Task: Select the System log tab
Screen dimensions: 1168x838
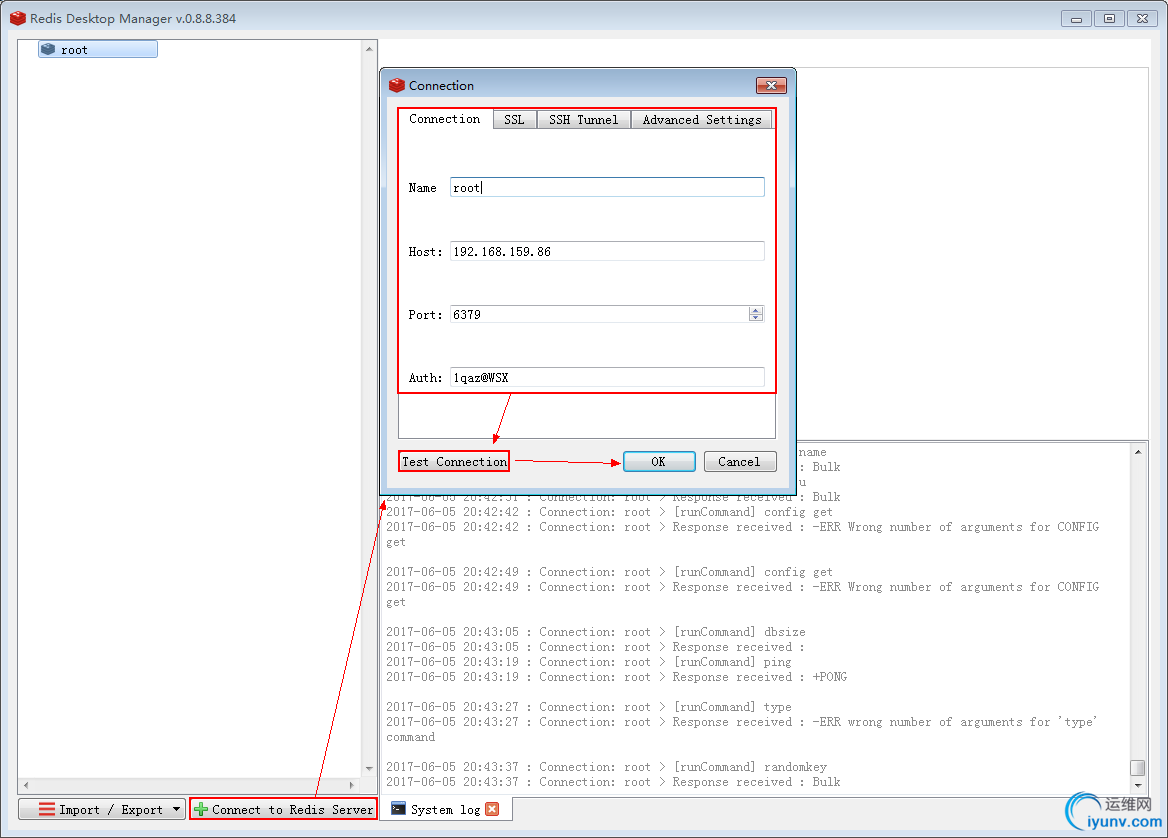Action: click(445, 810)
